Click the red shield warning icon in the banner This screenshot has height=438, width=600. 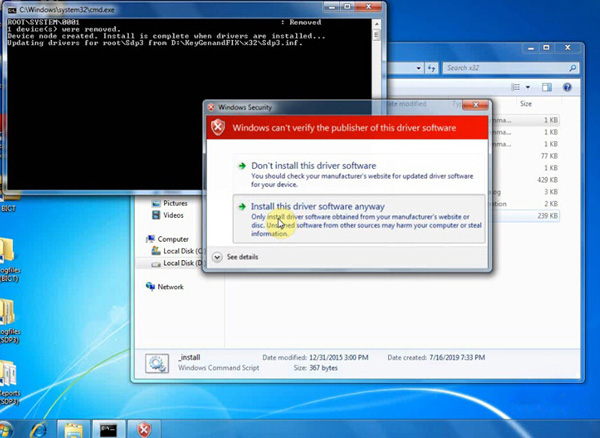point(218,127)
